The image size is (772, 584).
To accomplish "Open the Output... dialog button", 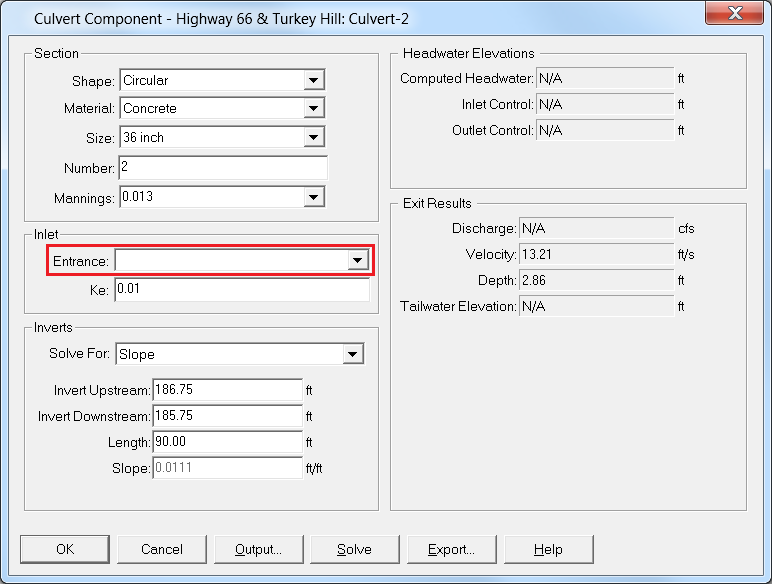I will point(258,549).
